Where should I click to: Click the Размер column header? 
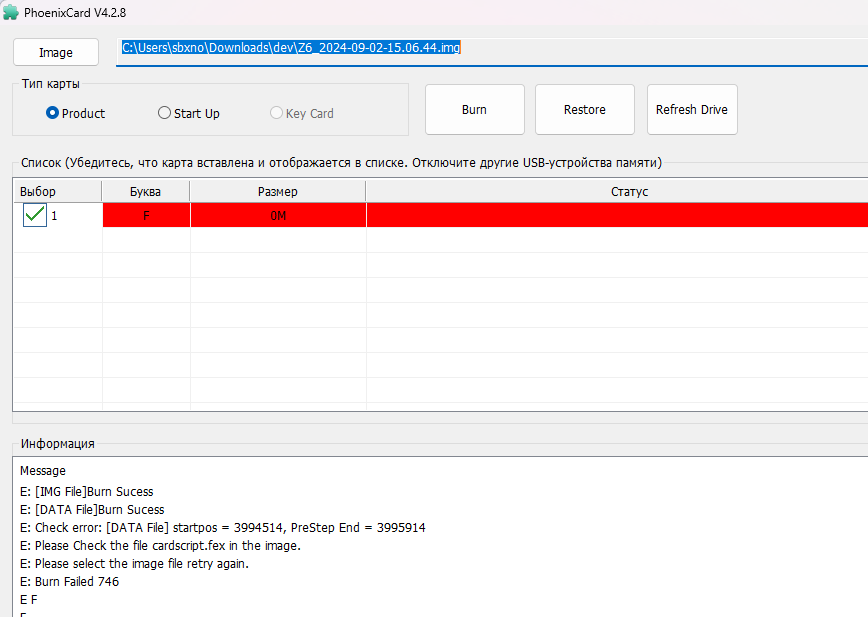(277, 191)
